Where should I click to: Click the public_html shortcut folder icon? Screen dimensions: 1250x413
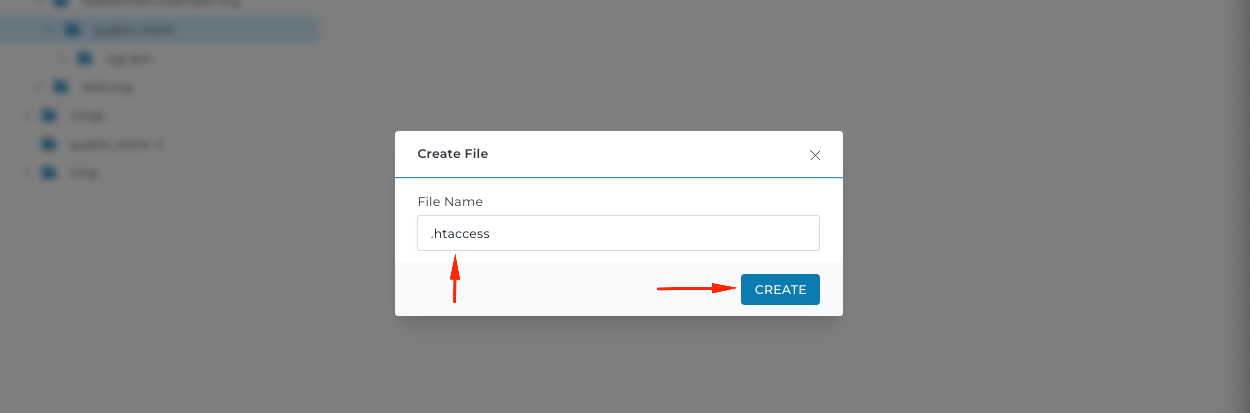tap(49, 144)
